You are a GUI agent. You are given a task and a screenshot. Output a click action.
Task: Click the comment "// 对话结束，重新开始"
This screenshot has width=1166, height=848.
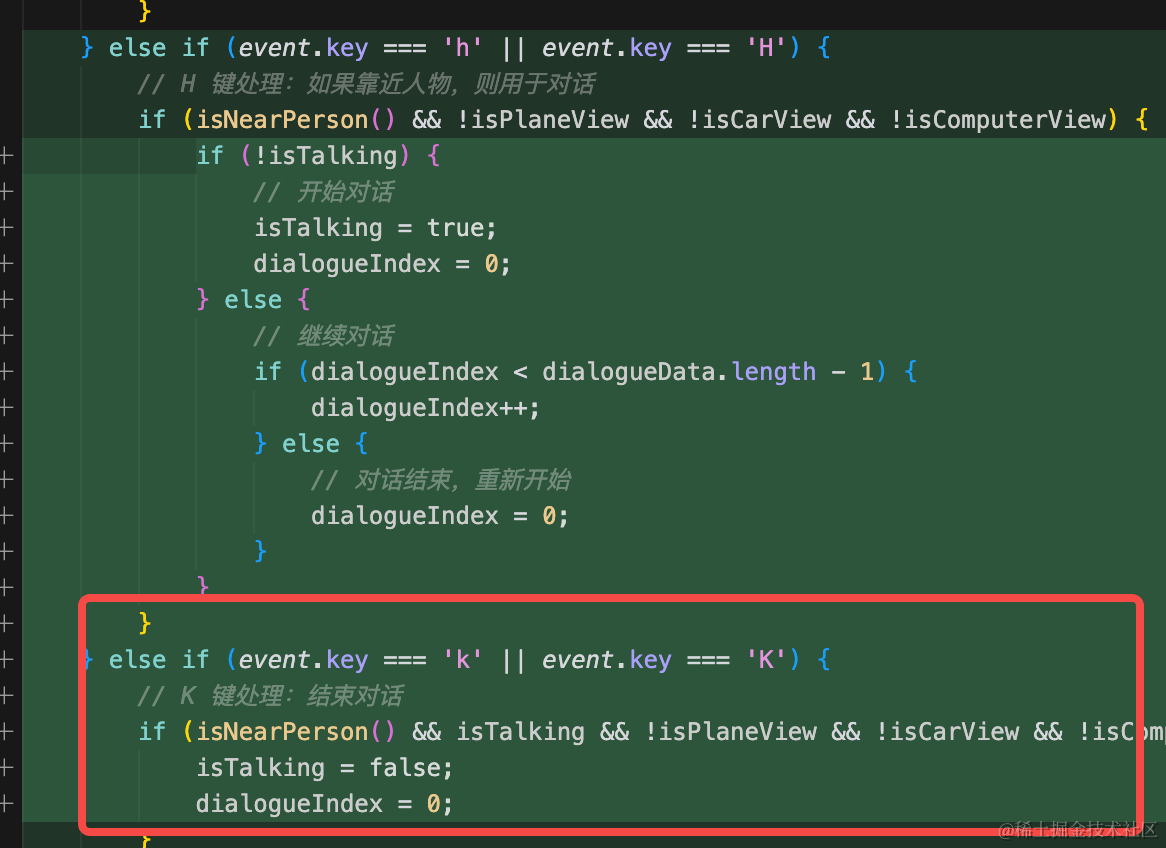[441, 480]
